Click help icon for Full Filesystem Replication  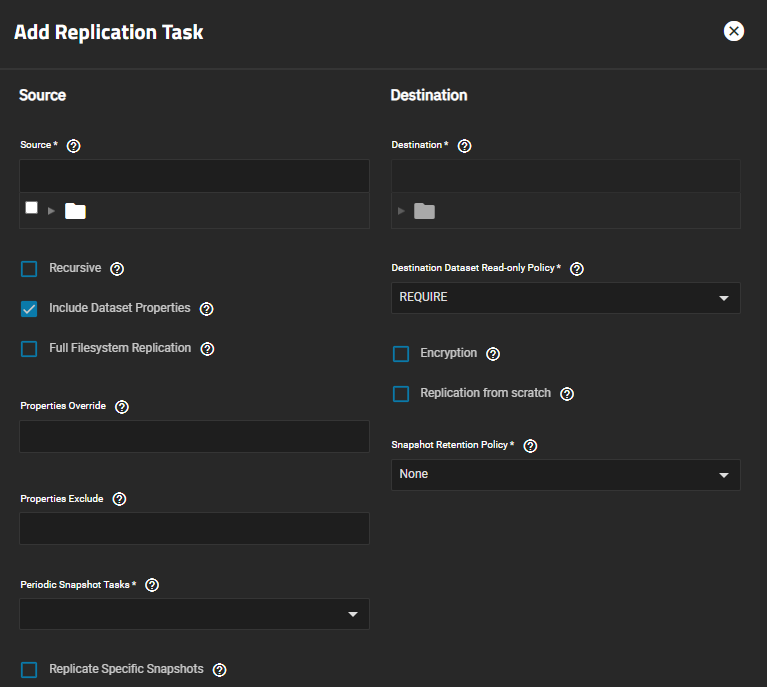[207, 349]
